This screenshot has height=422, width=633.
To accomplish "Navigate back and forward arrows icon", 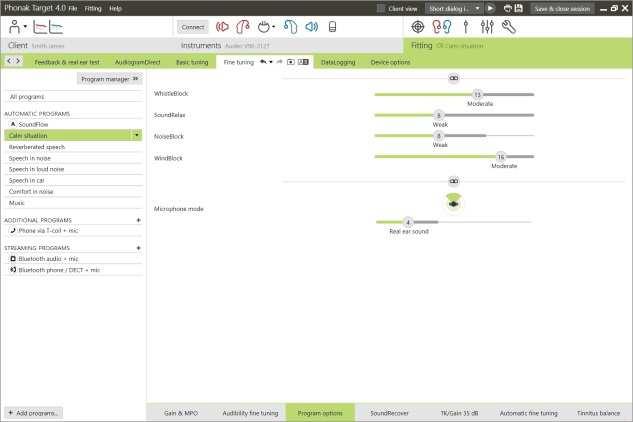I will point(13,61).
